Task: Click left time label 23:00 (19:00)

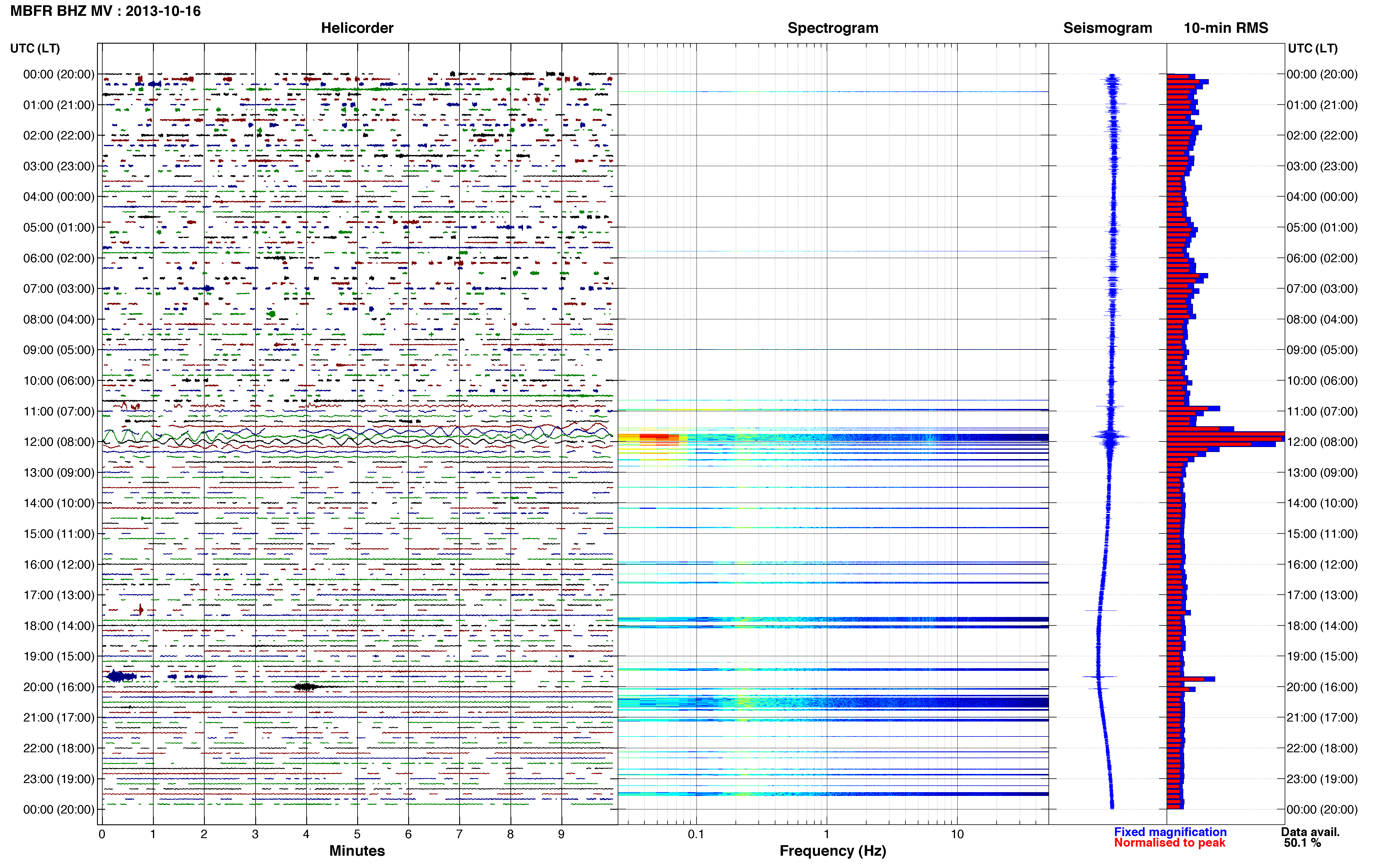Action: (x=59, y=779)
